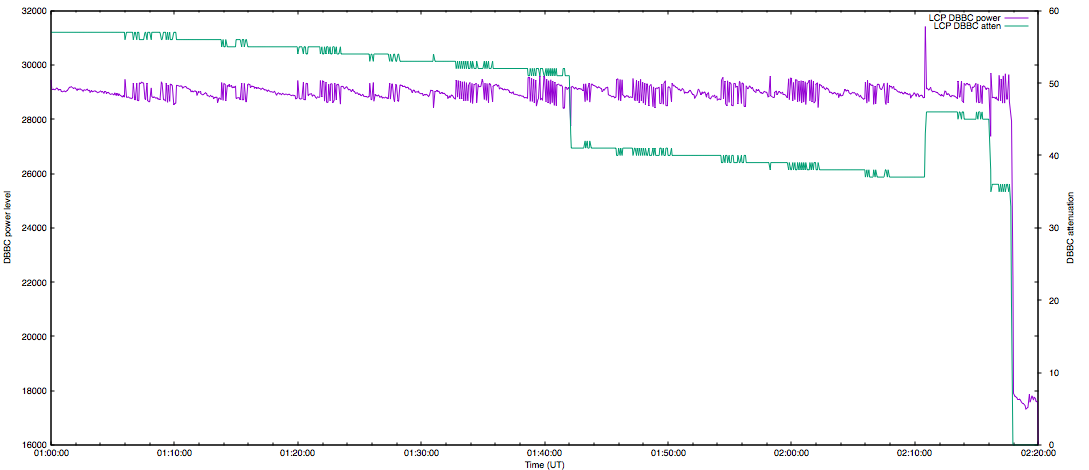Click the 02:20:00 time tick label

[1037, 454]
